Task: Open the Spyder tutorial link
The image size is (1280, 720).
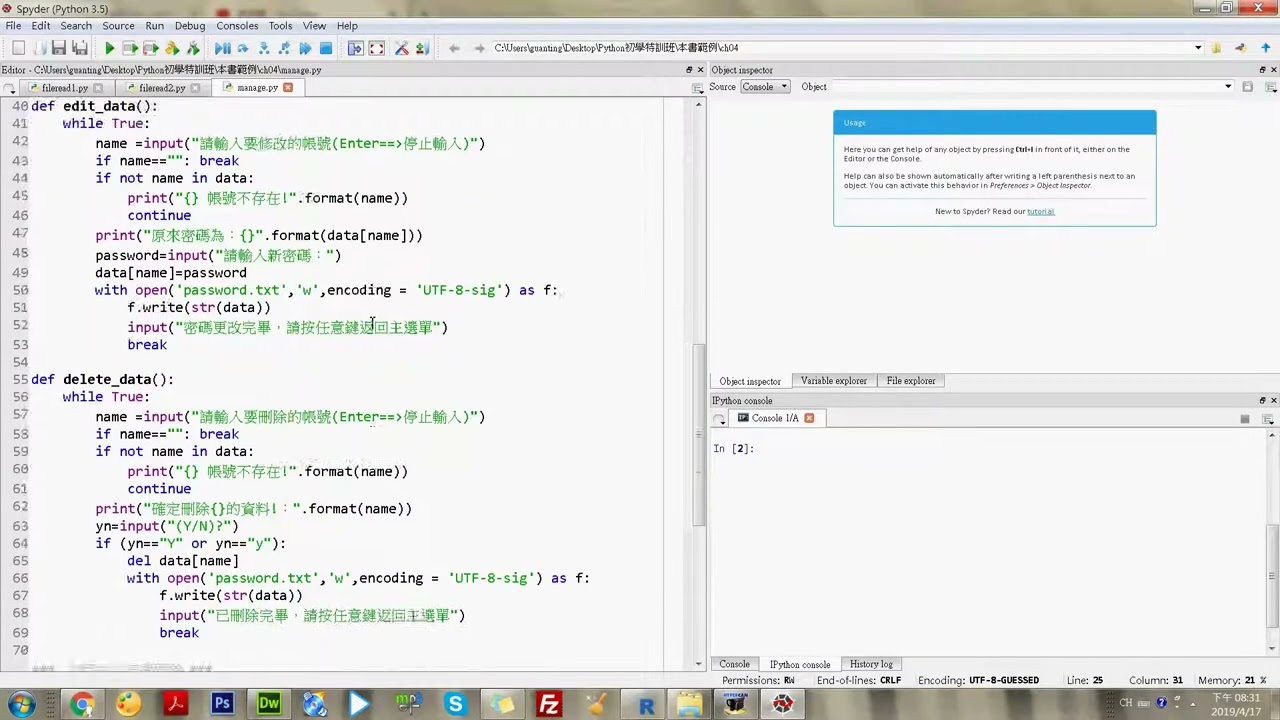Action: pos(1041,212)
